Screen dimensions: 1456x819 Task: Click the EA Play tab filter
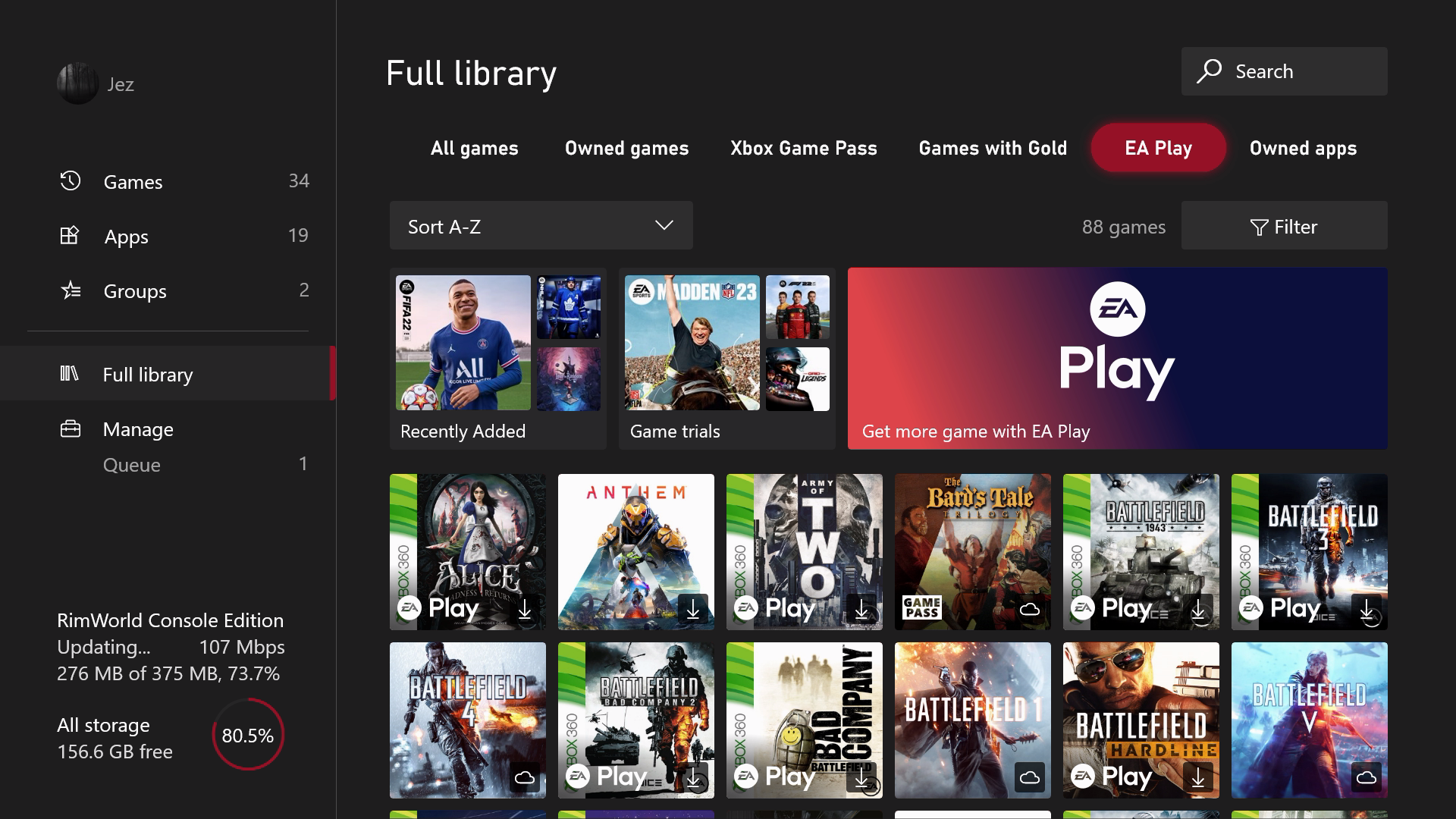(x=1158, y=147)
